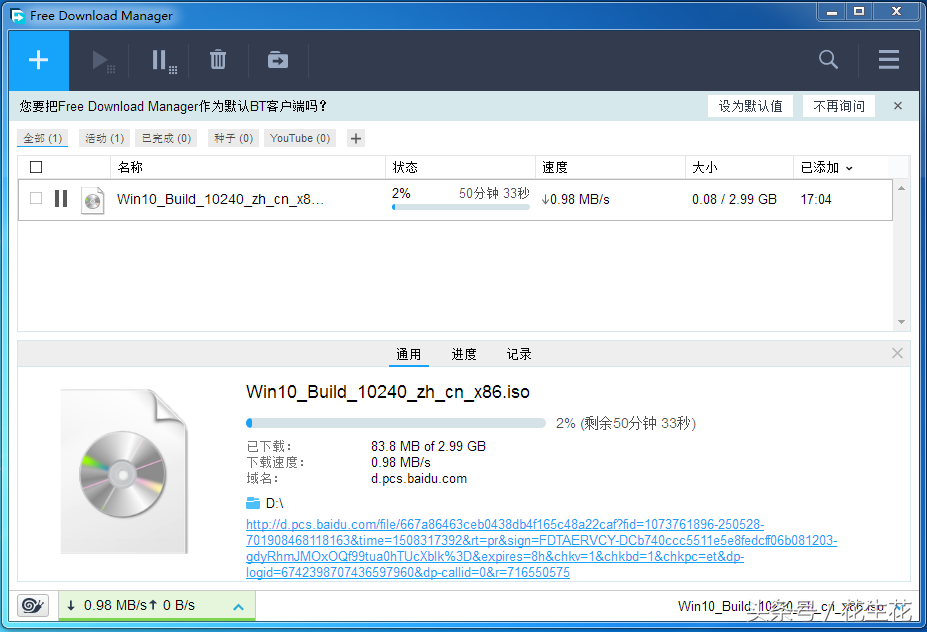Click scroll up arrow of download list
The width and height of the screenshot is (927, 632).
(902, 188)
